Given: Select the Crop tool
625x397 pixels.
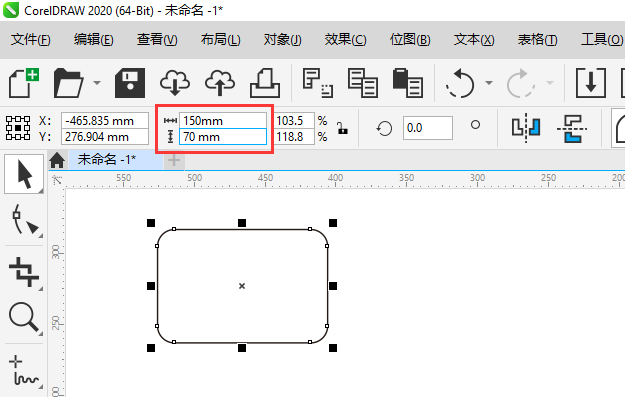Looking at the screenshot, I should [24, 272].
